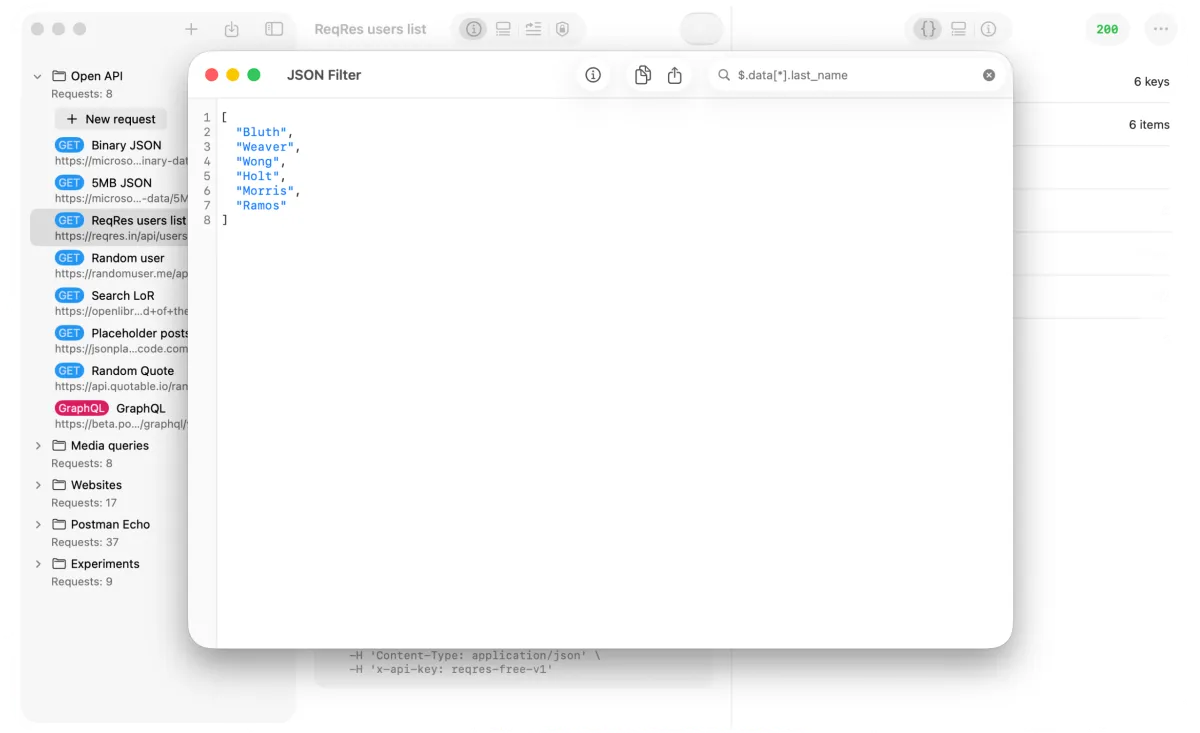The image size is (1200, 733).
Task: Switch response to formatted JSON view
Action: 928,29
